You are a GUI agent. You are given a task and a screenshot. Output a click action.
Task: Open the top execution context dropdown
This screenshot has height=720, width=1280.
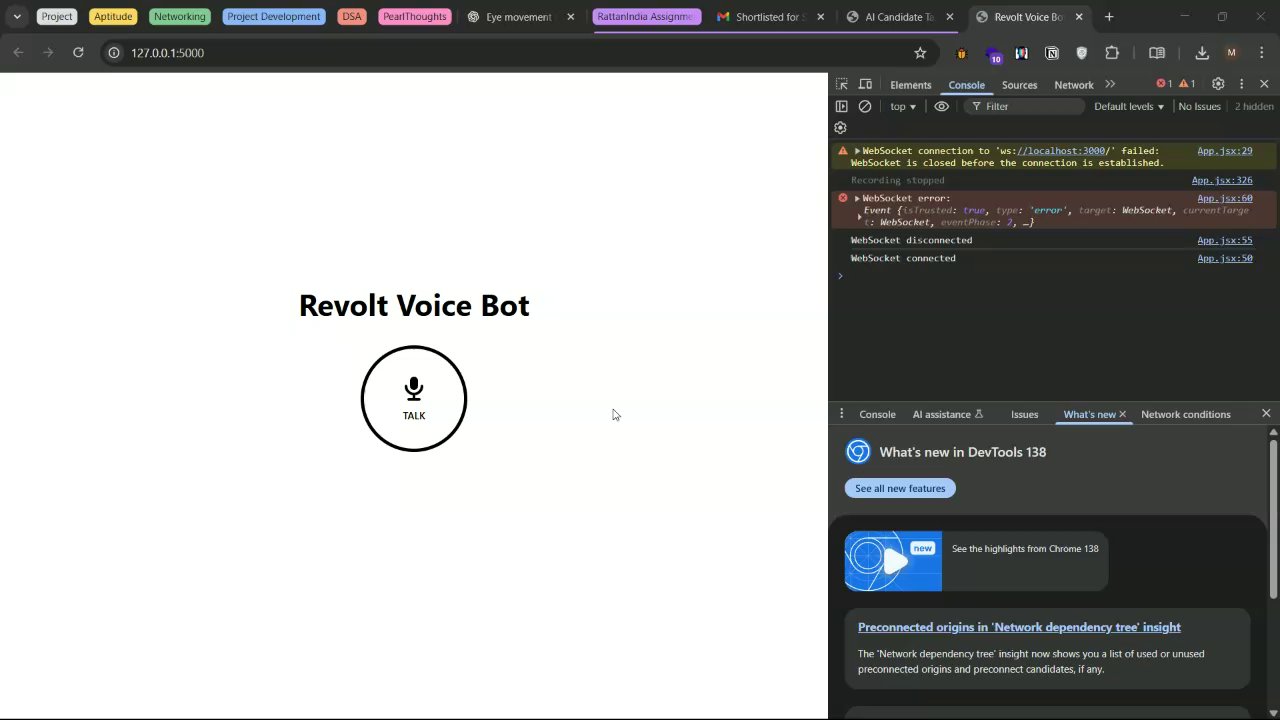(x=903, y=106)
